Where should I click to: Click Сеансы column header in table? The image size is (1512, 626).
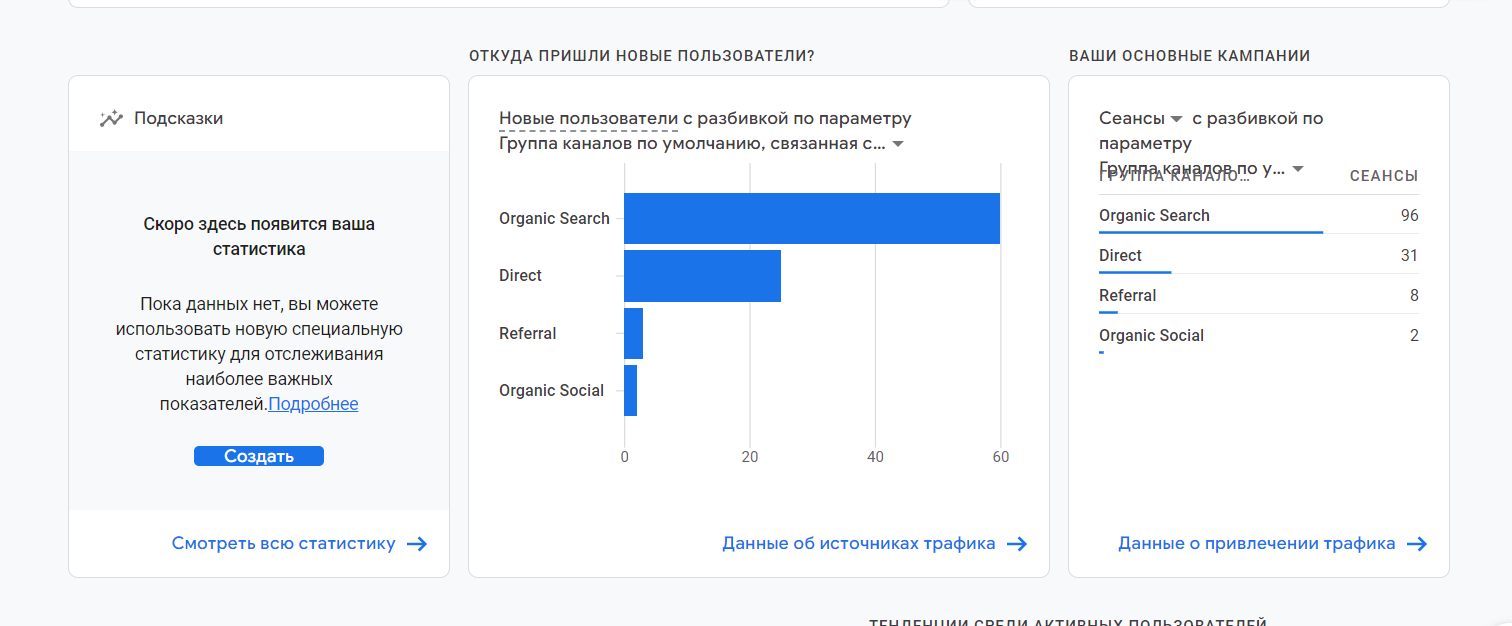click(x=1383, y=176)
